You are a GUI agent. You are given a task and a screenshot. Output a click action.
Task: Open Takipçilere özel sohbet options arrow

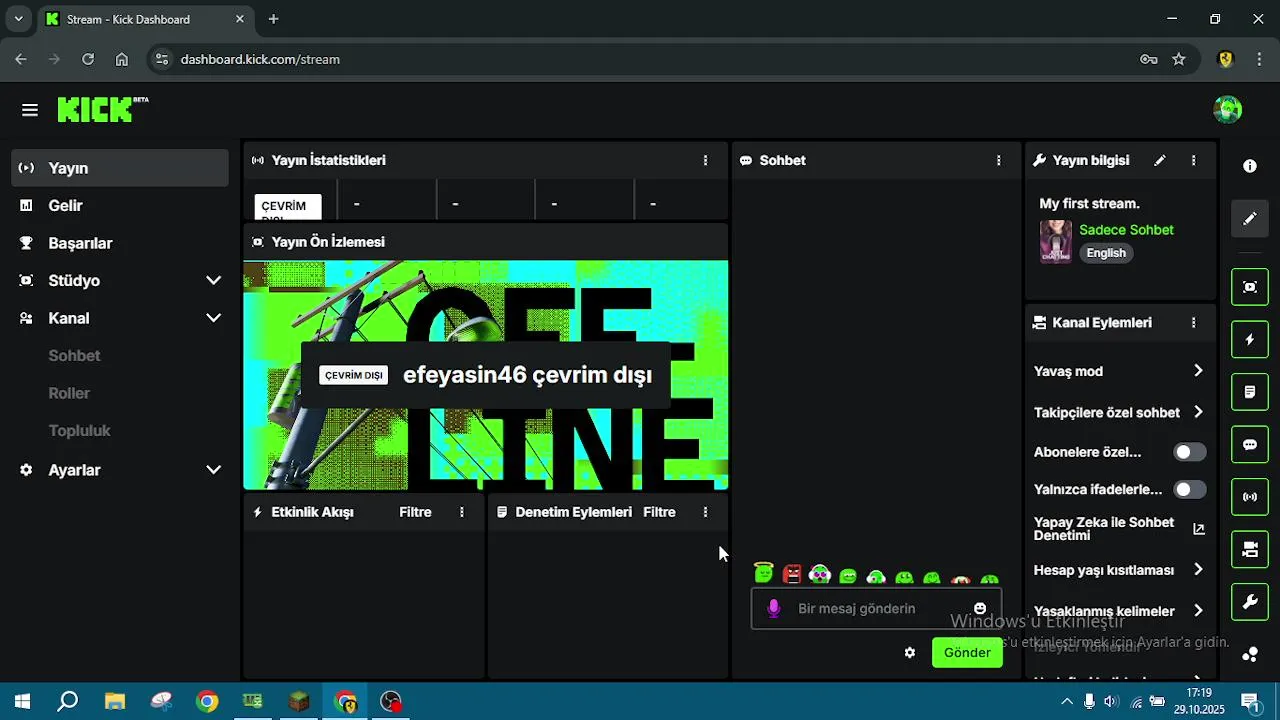[1198, 412]
